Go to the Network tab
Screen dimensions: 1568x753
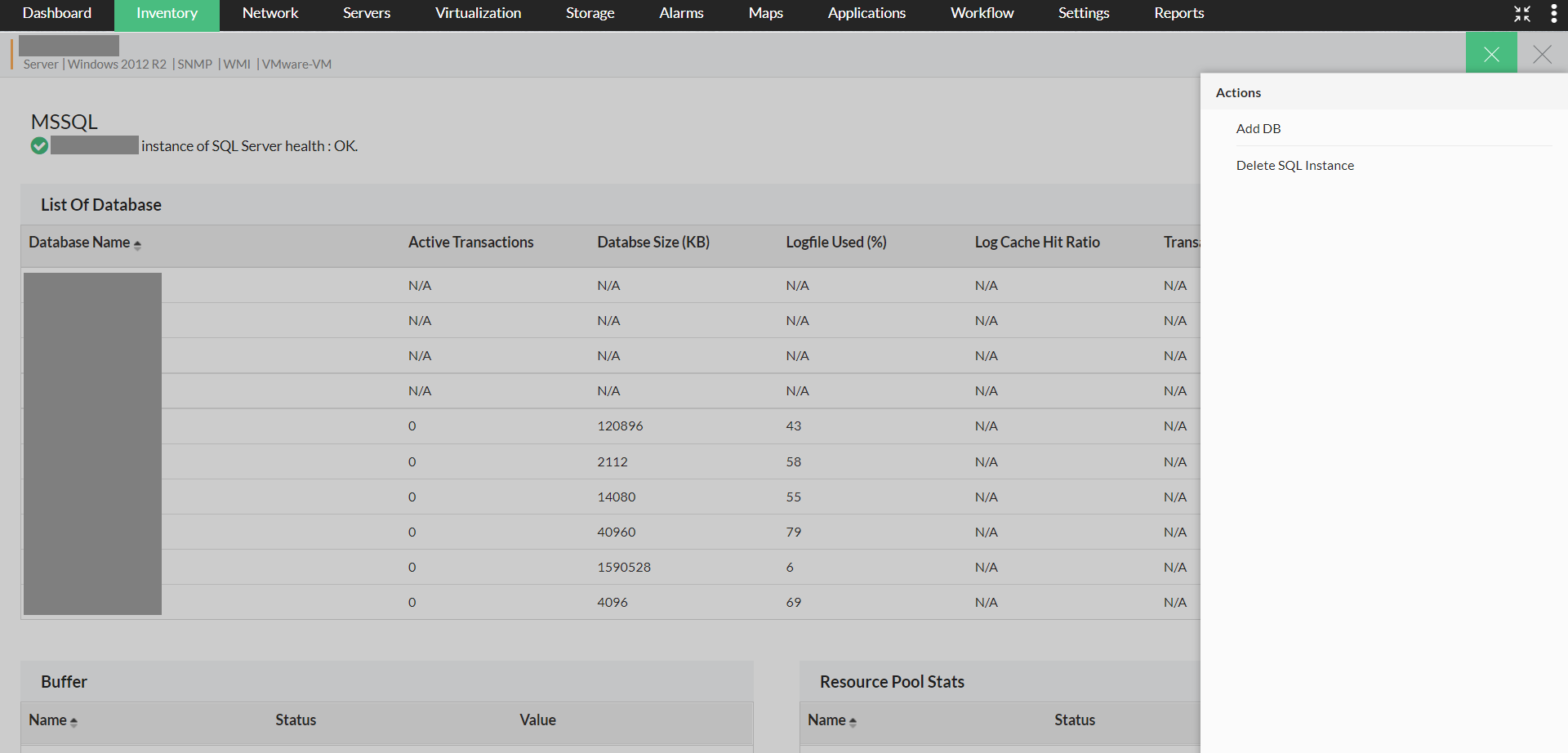(270, 14)
